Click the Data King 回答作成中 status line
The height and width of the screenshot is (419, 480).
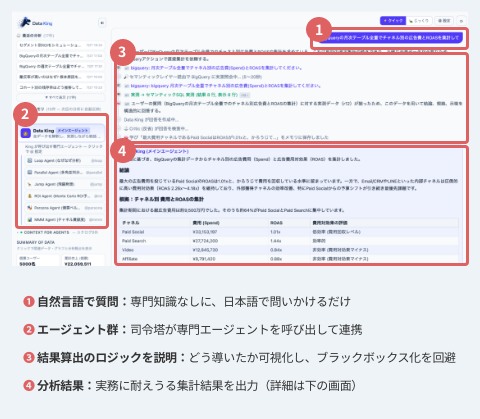[151, 119]
